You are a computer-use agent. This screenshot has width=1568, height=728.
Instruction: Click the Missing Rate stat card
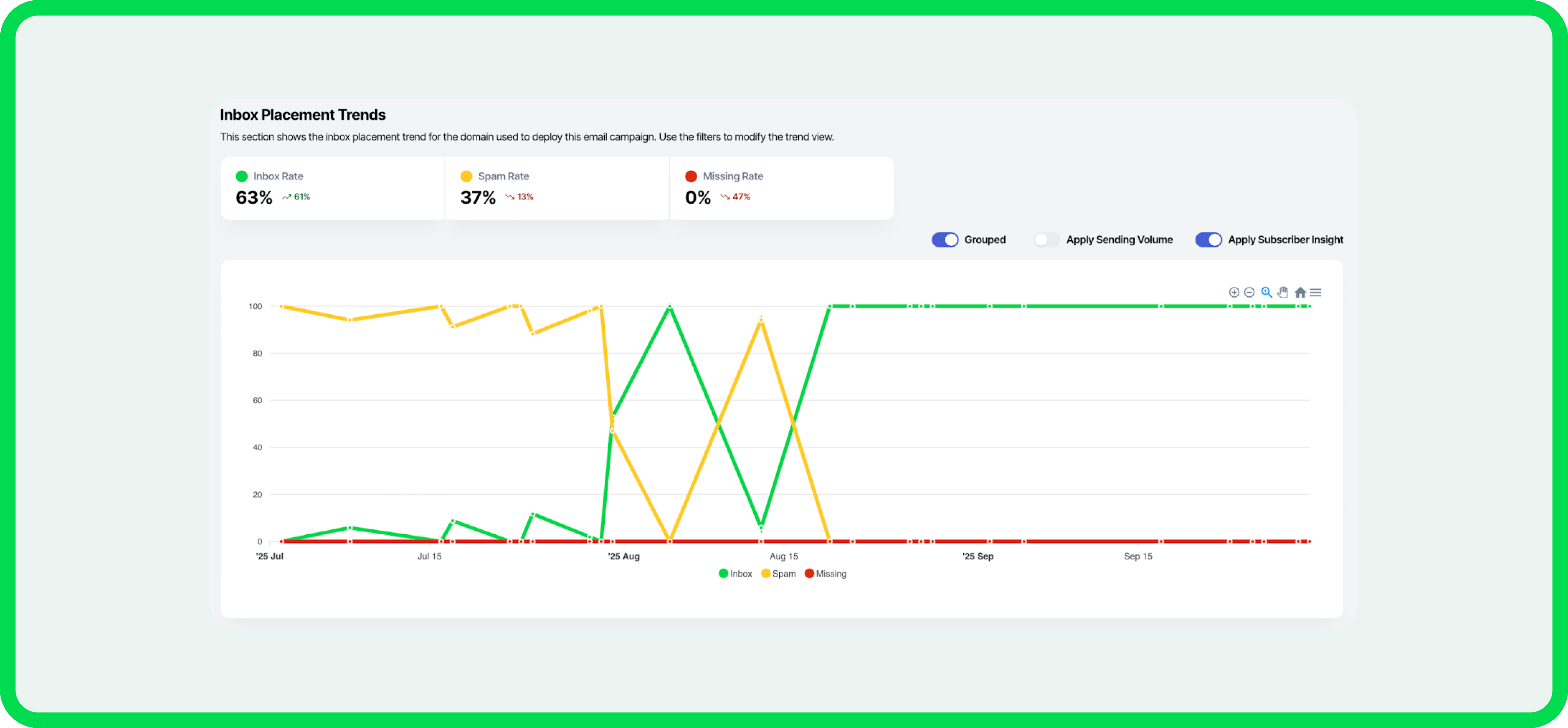(781, 188)
